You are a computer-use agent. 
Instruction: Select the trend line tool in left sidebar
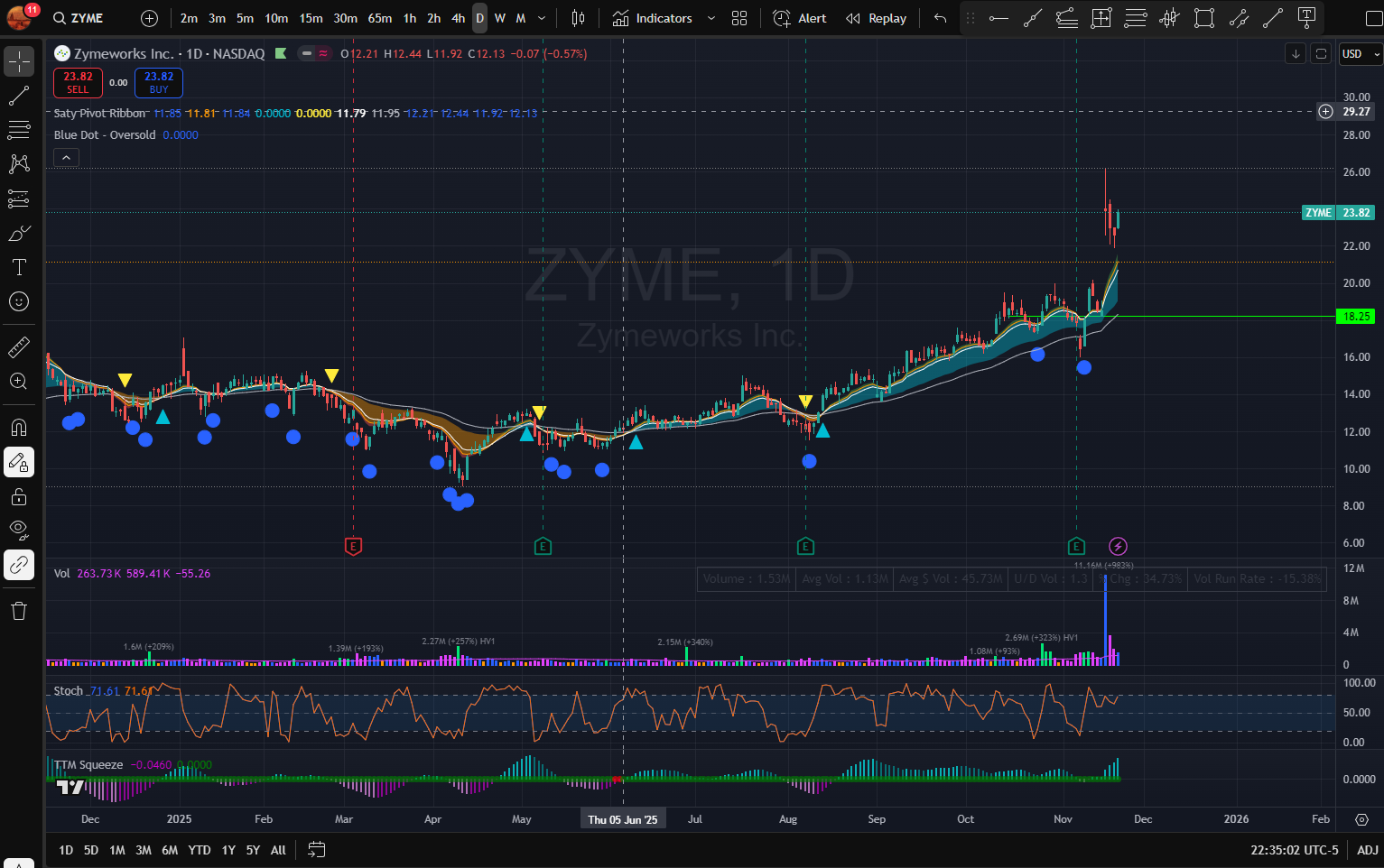(19, 96)
